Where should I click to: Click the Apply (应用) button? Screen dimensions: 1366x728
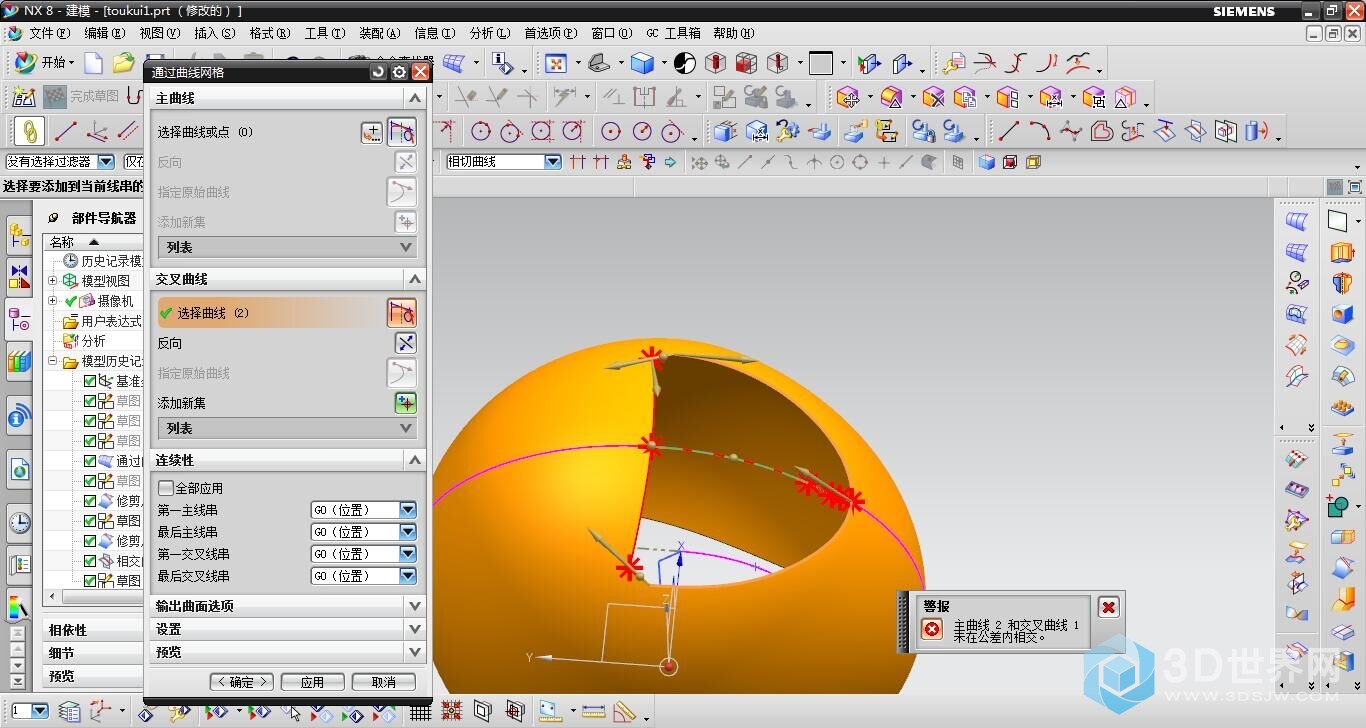(313, 682)
